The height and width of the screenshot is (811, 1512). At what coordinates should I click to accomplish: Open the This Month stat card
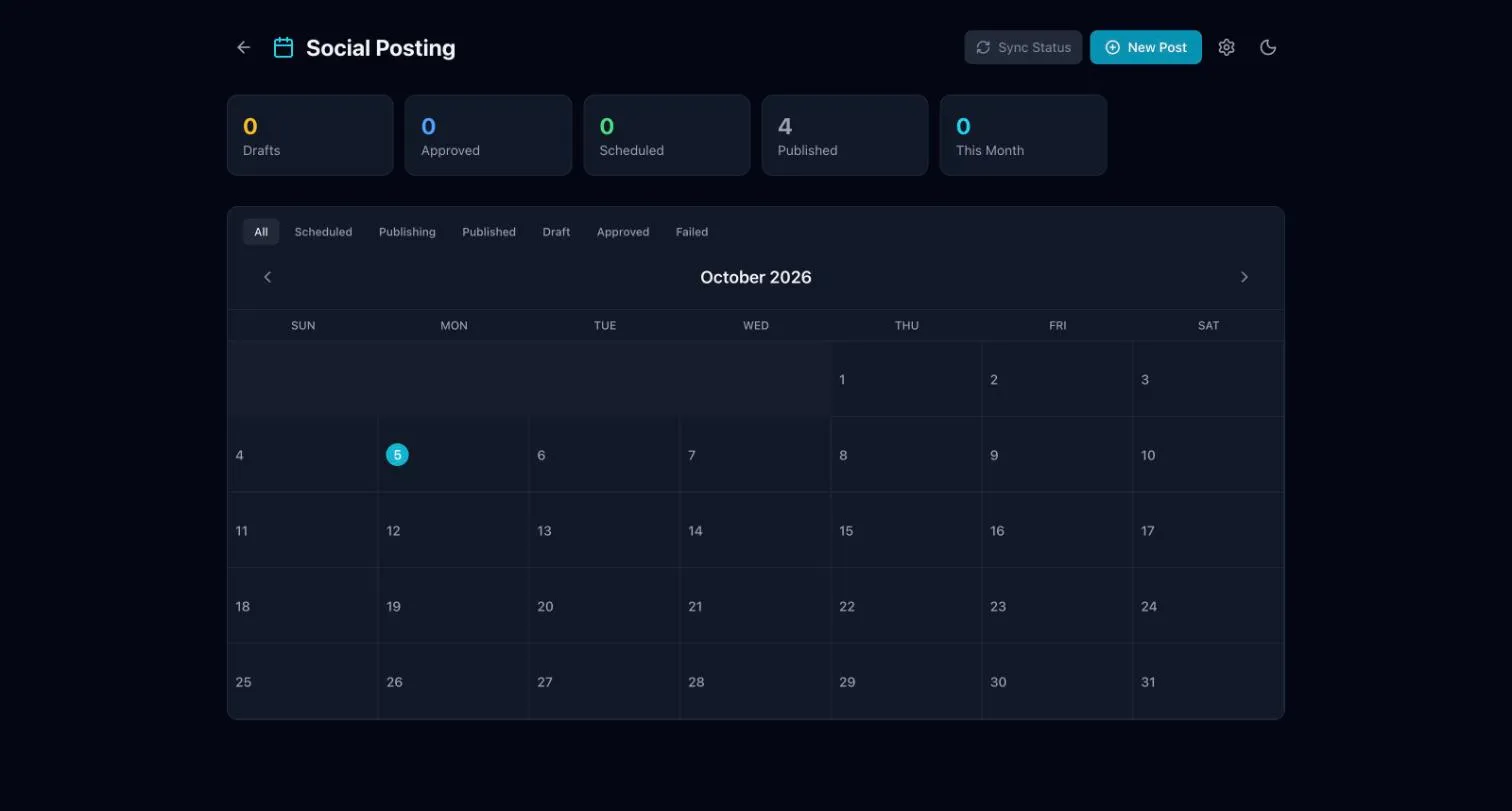[1023, 135]
